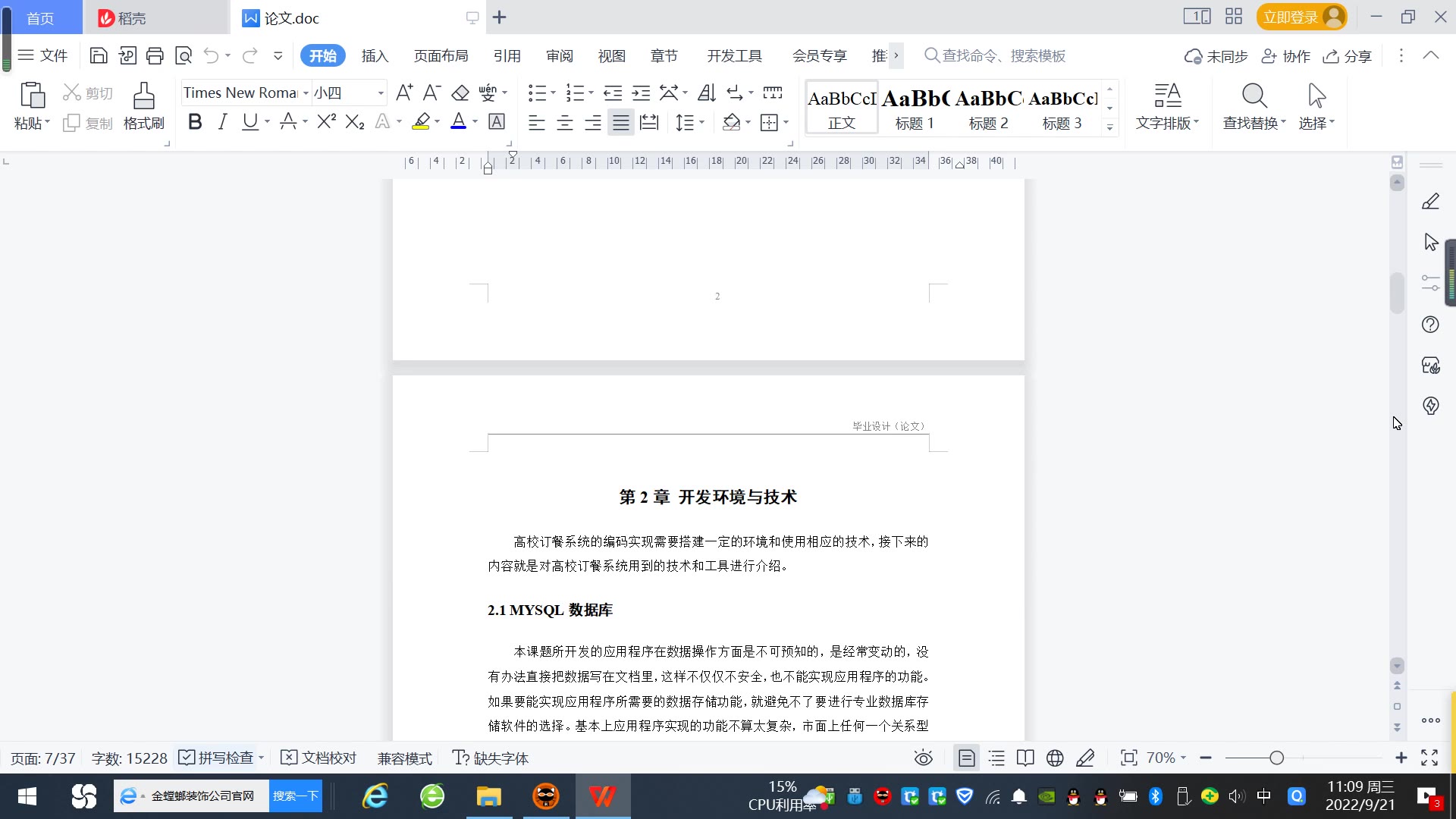Expand bullet list style dropdown
1456x819 pixels.
(x=553, y=93)
